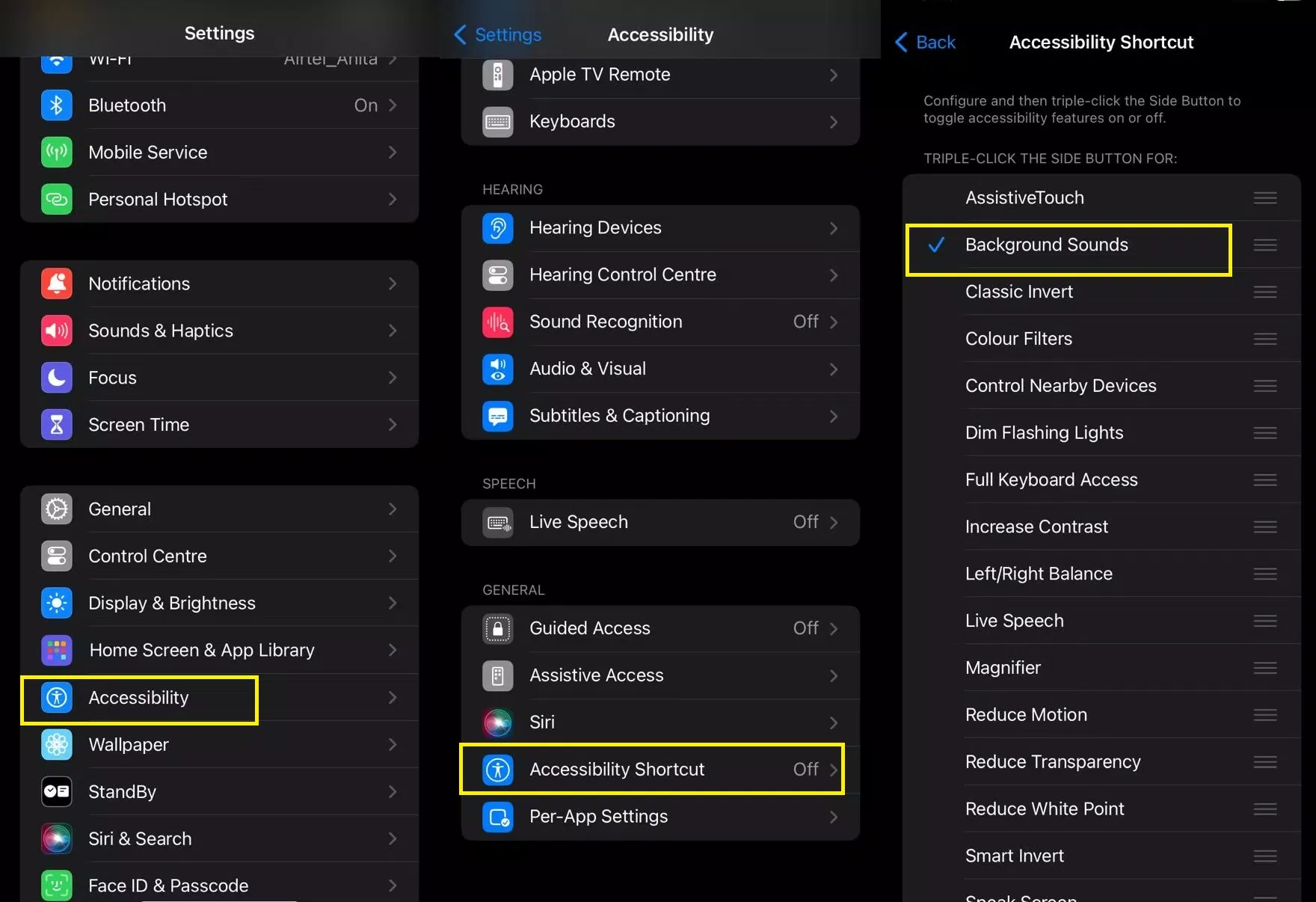The height and width of the screenshot is (902, 1316).
Task: Select Classic Invert as shortcut option
Action: (1018, 292)
